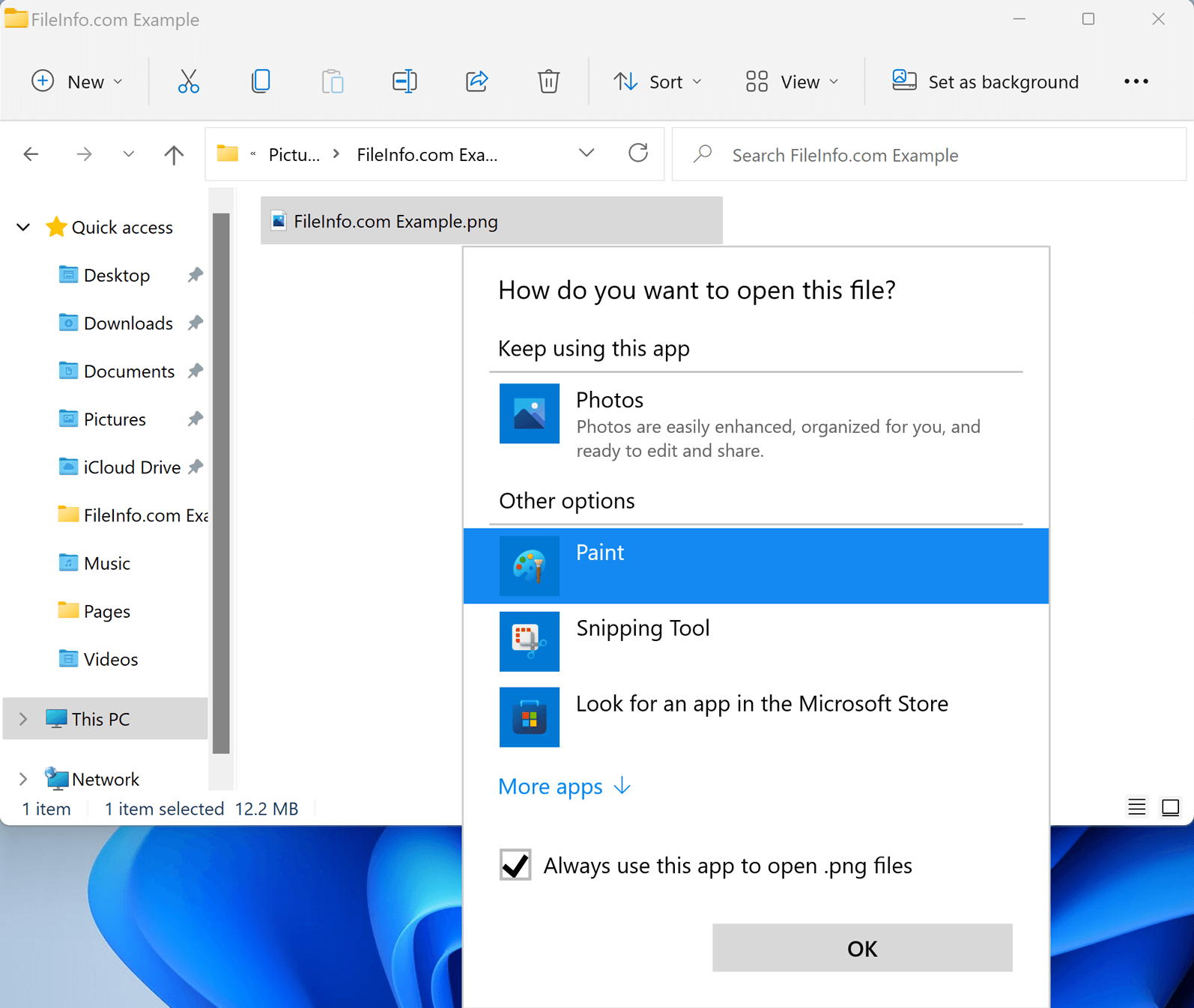
Task: Uncheck Always use this app checkbox
Action: [515, 865]
